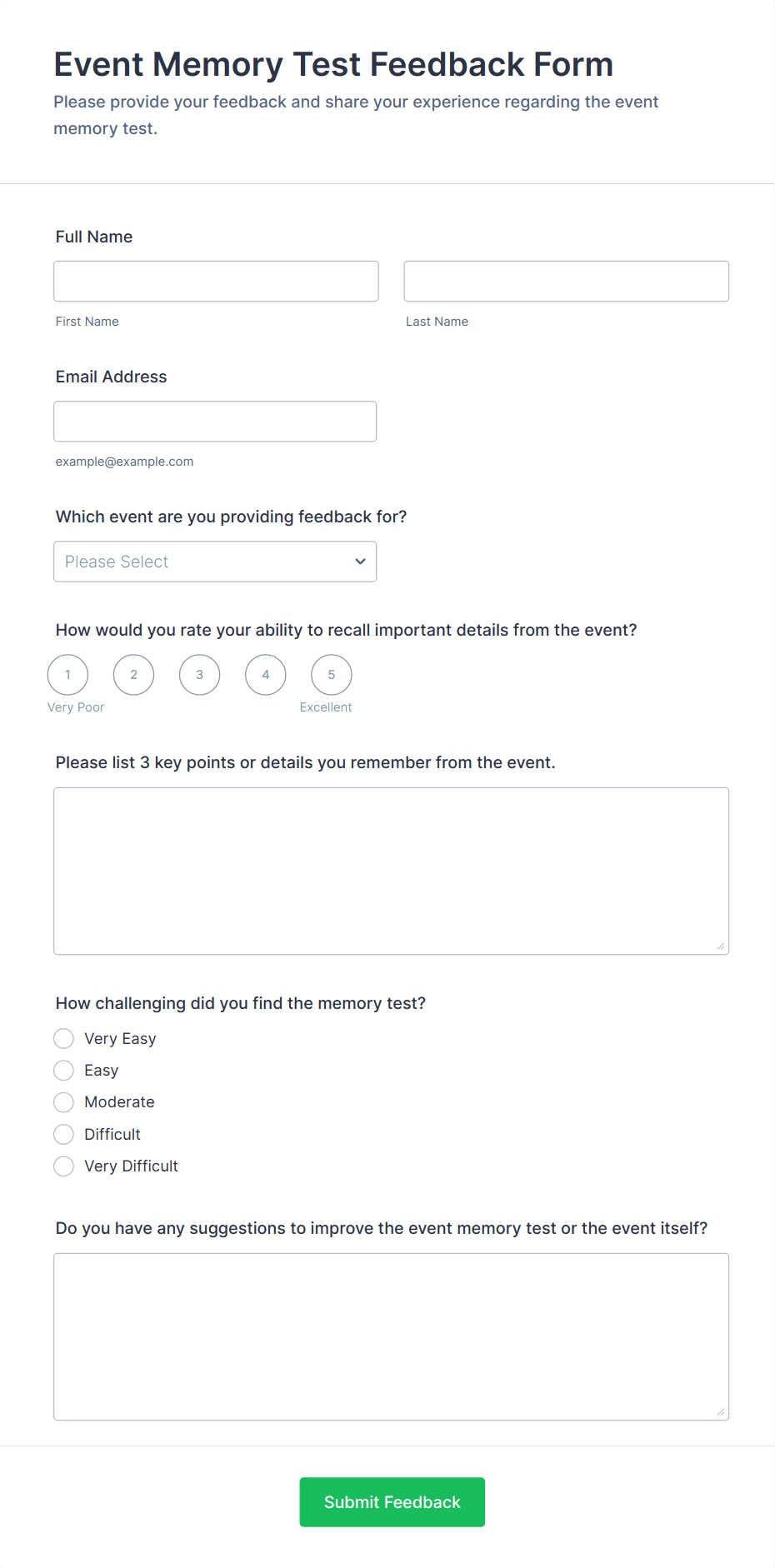Image resolution: width=775 pixels, height=1568 pixels.
Task: Focus the Email Address text box
Action: click(215, 422)
